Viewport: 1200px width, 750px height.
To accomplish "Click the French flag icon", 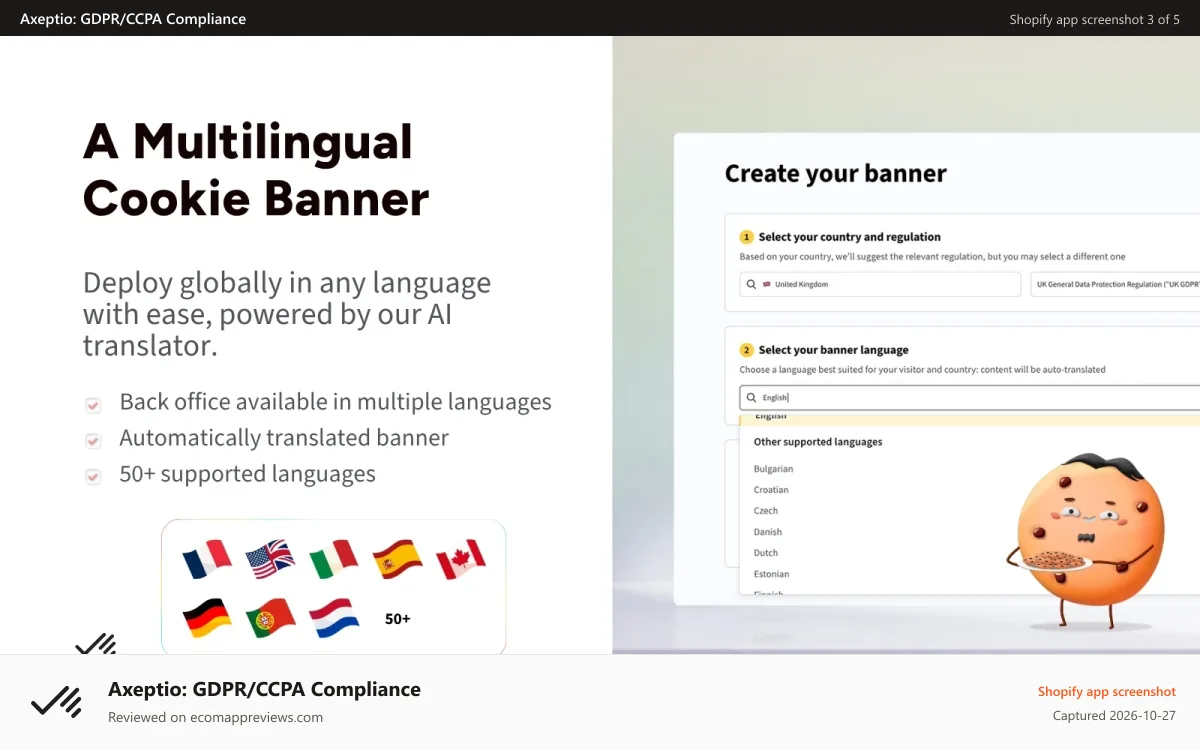I will 207,559.
